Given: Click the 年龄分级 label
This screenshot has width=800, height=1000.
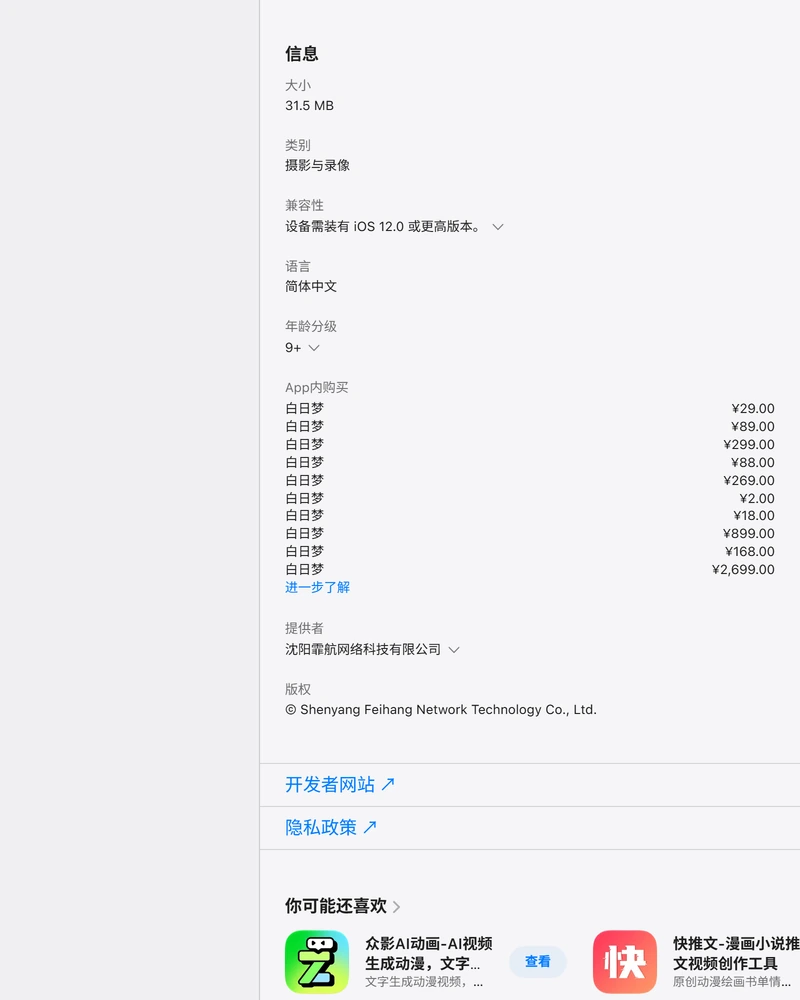Looking at the screenshot, I should [311, 327].
